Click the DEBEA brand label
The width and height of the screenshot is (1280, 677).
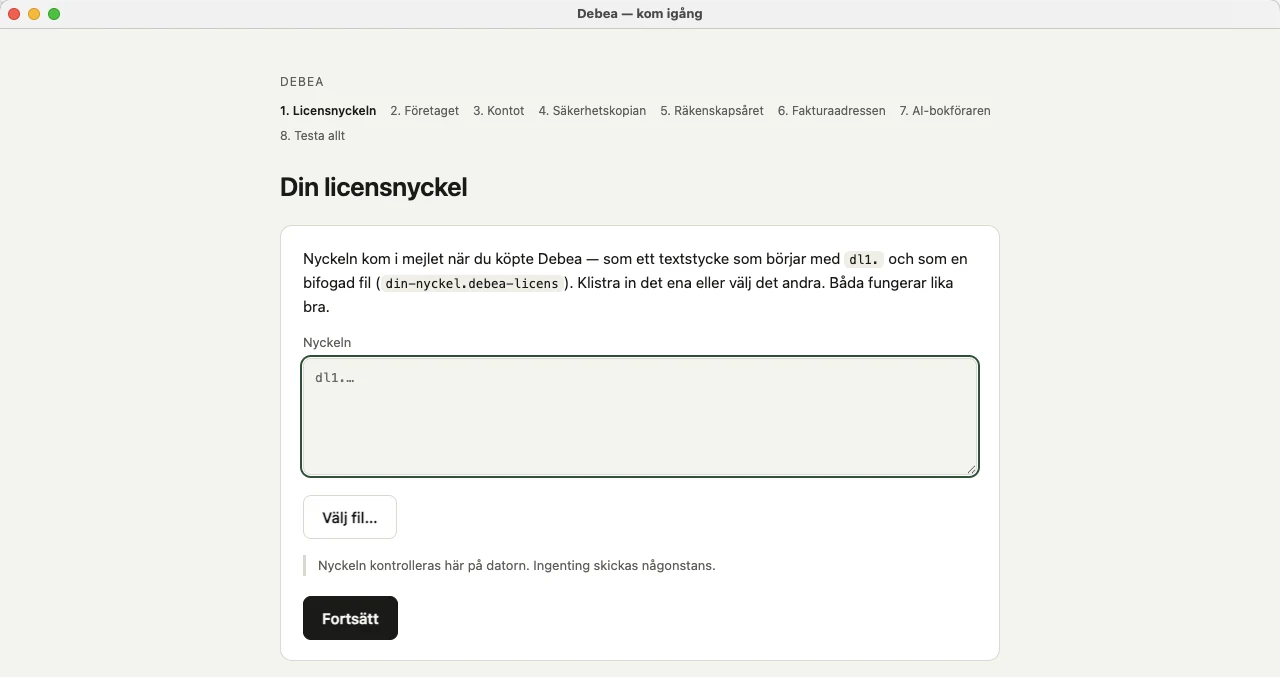tap(302, 82)
